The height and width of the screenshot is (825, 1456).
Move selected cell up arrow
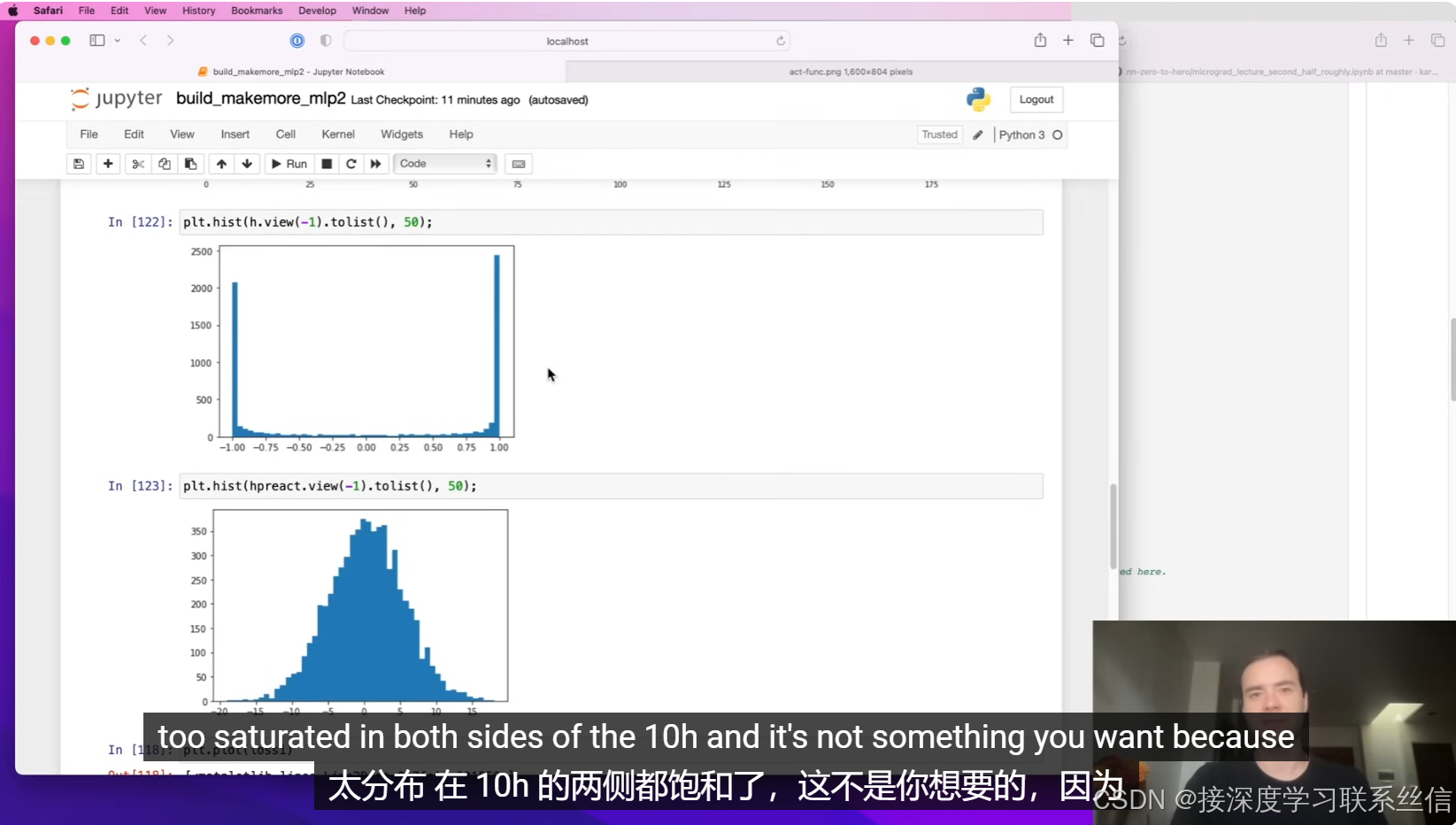click(x=221, y=164)
